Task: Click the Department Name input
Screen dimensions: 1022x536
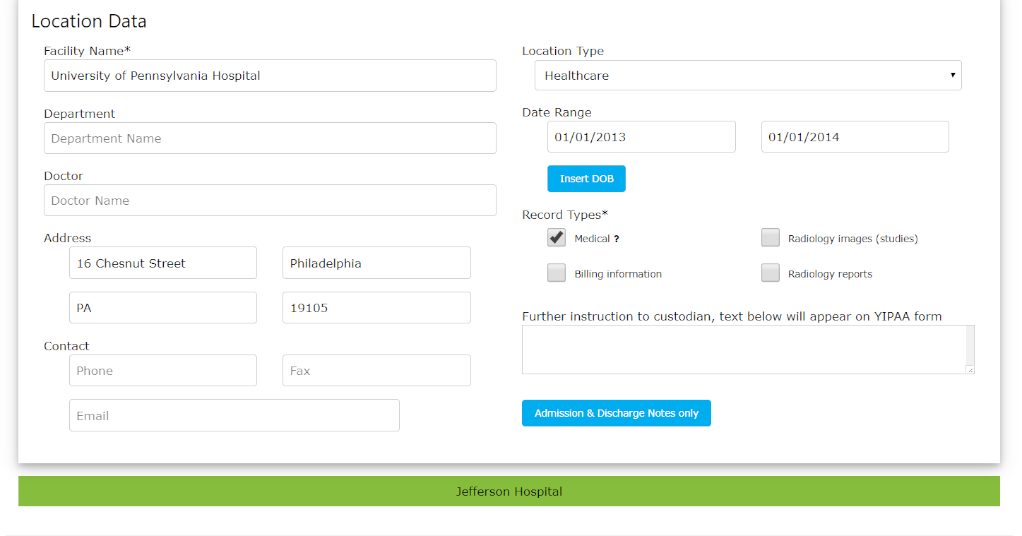Action: pos(270,138)
